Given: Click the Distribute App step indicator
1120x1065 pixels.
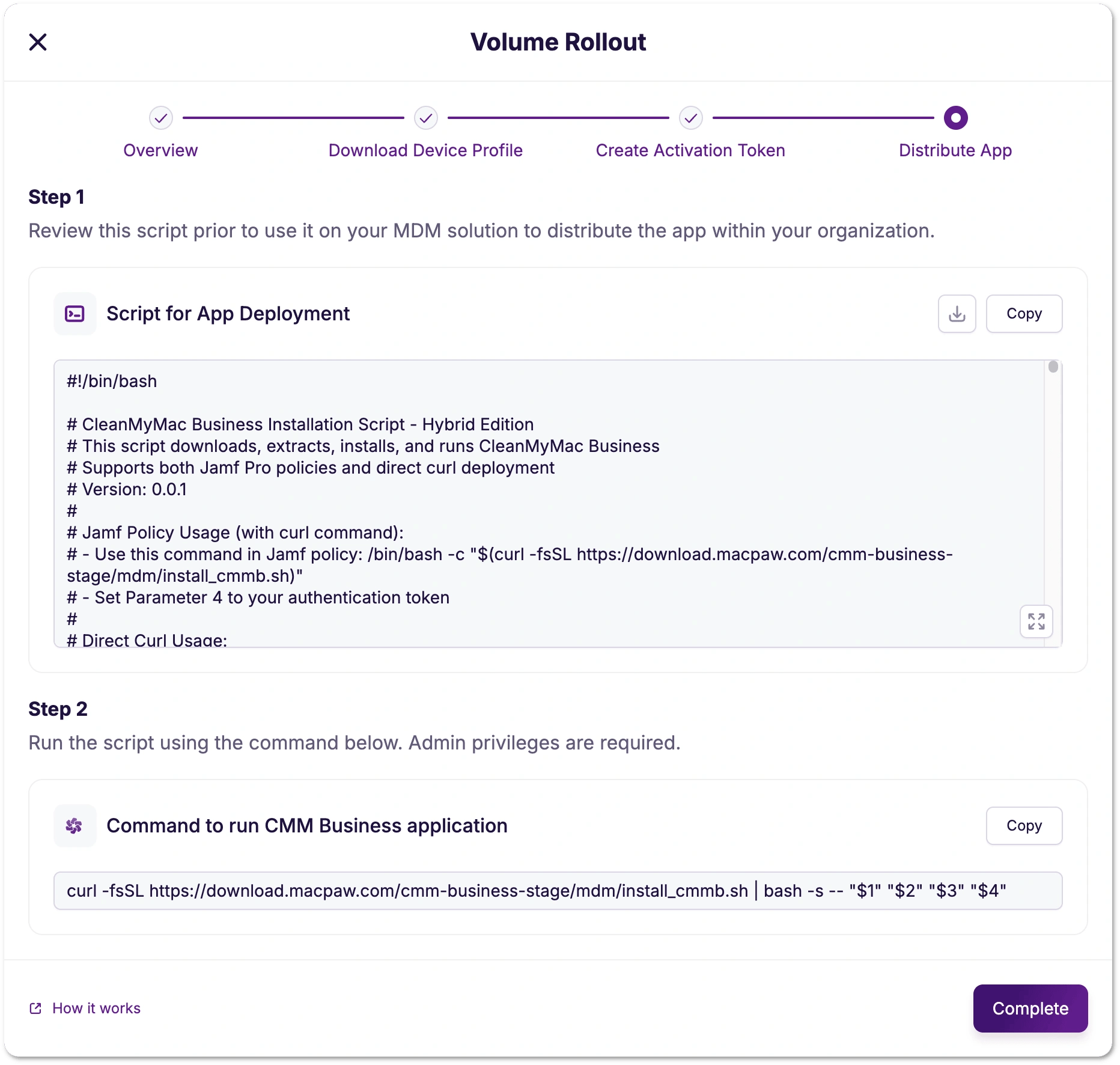Looking at the screenshot, I should [955, 118].
